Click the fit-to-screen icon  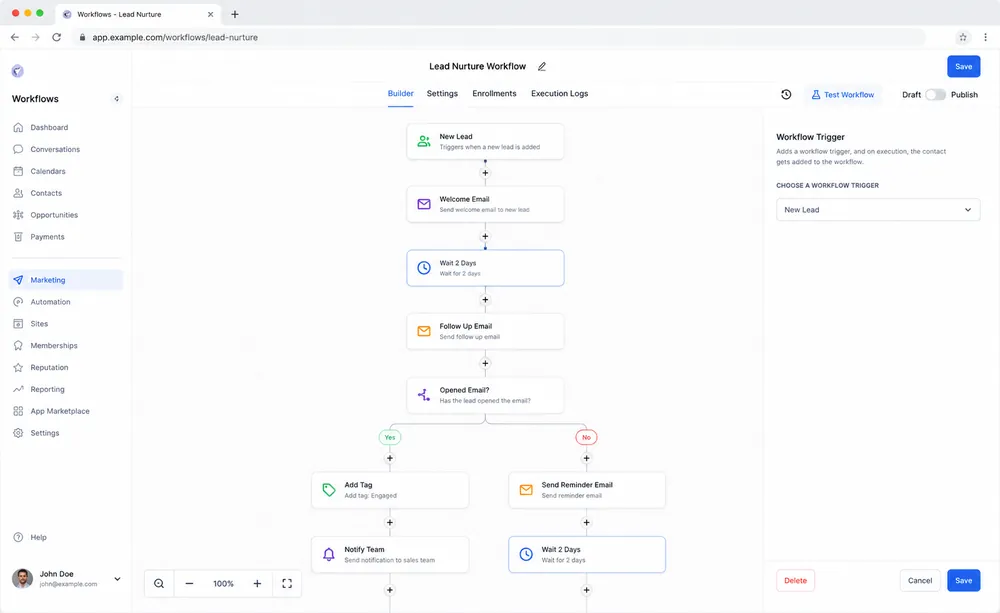[x=287, y=584]
